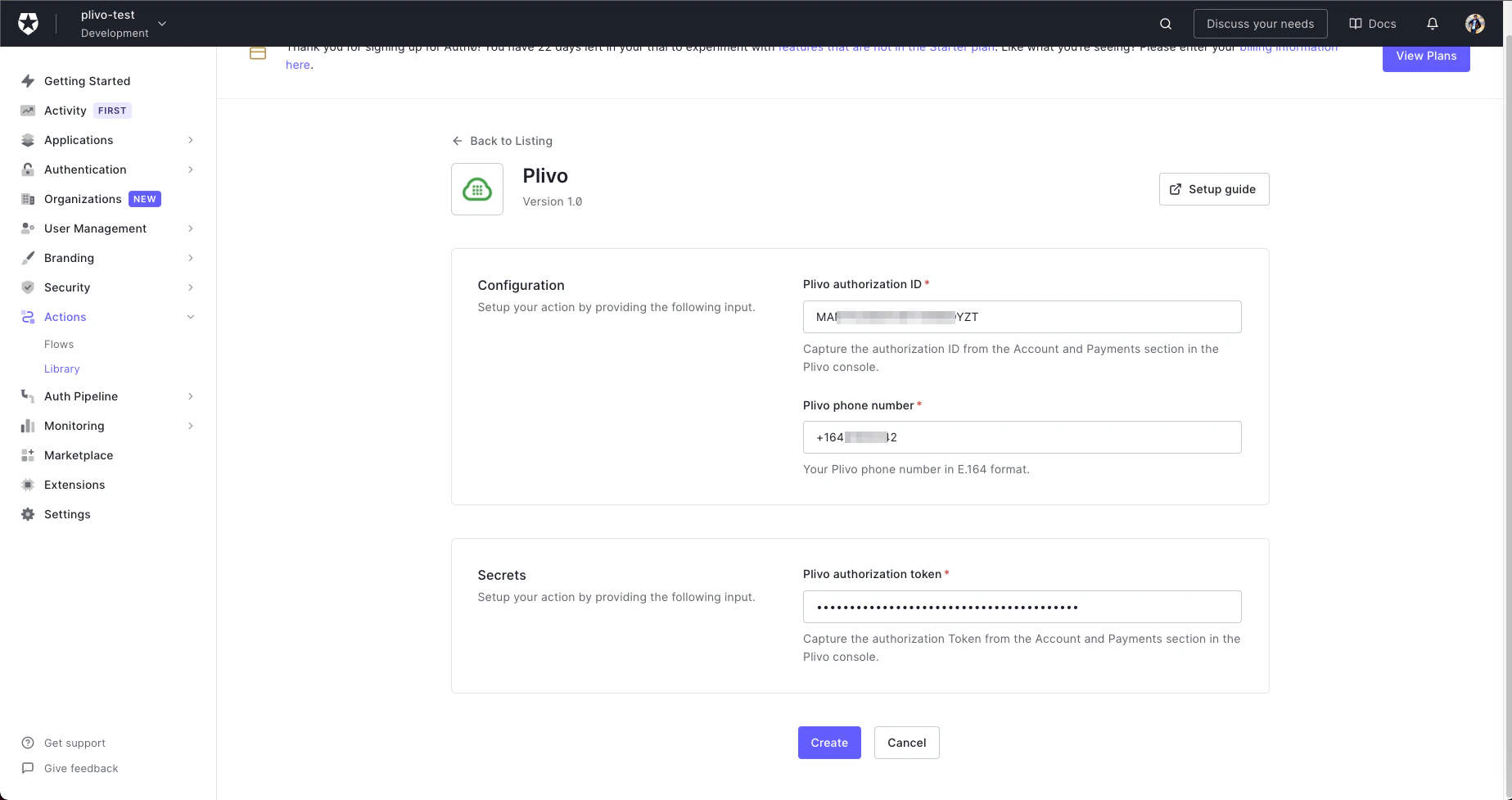Open the Getting Started page

click(x=88, y=81)
